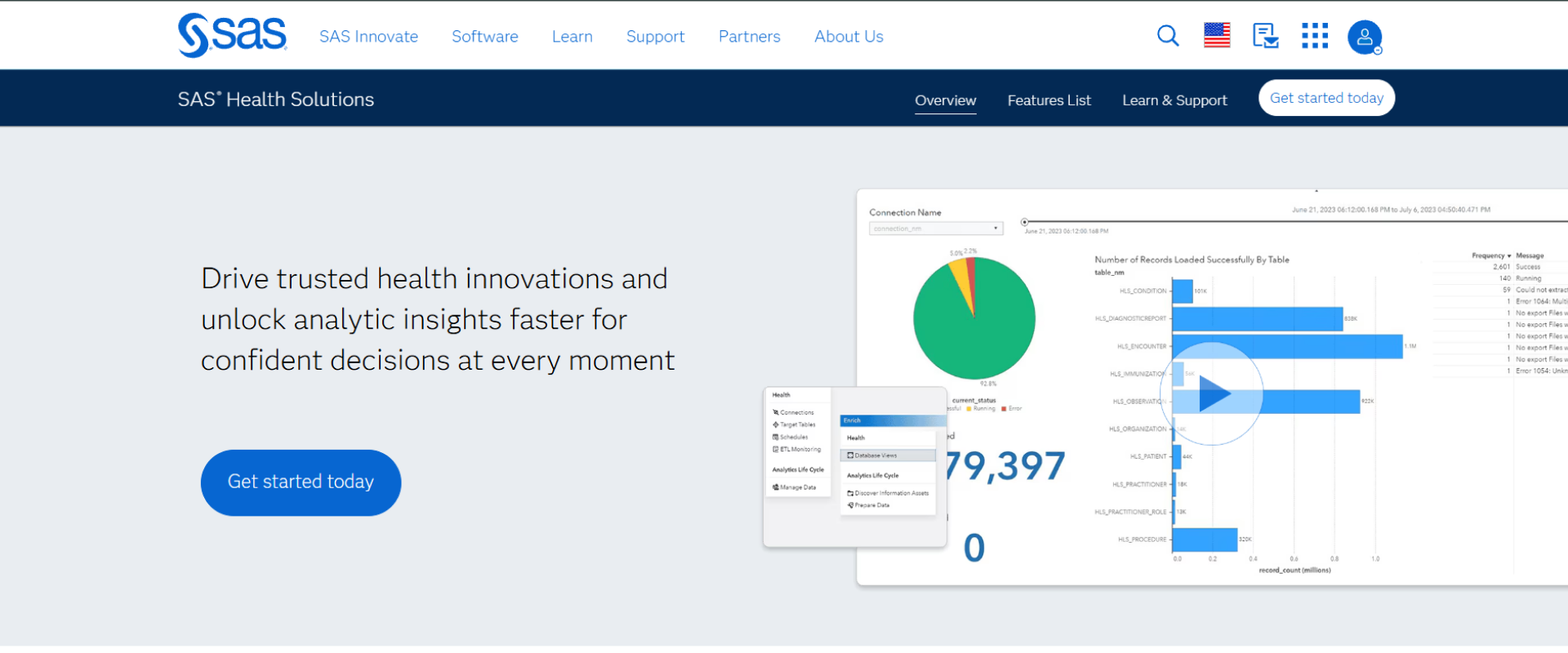1568x653 pixels.
Task: Click Schedules in Health panel
Action: click(x=791, y=437)
